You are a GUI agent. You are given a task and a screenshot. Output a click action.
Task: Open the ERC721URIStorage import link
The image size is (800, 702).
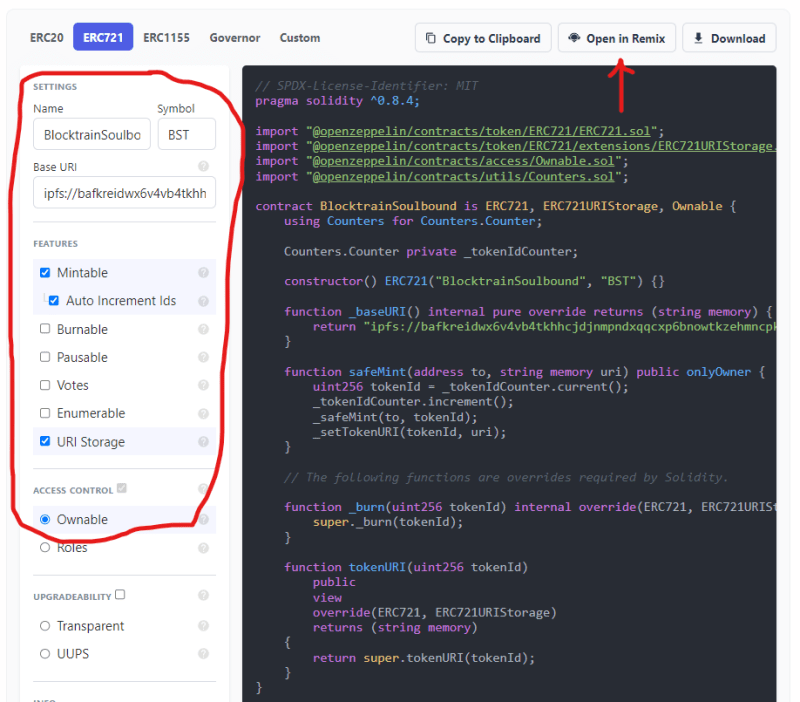[x=544, y=146]
